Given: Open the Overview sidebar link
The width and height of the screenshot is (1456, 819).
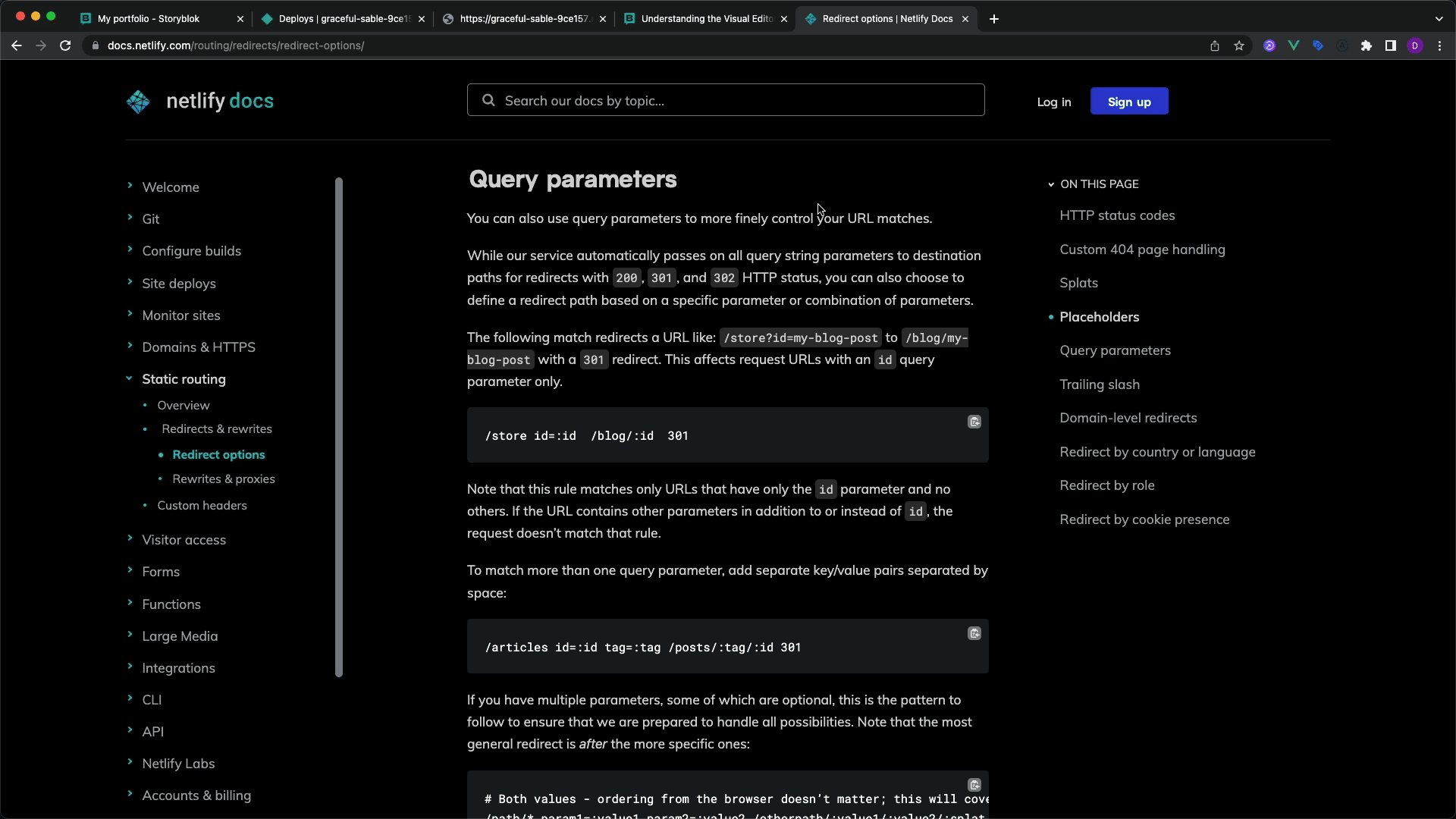Looking at the screenshot, I should tap(184, 406).
